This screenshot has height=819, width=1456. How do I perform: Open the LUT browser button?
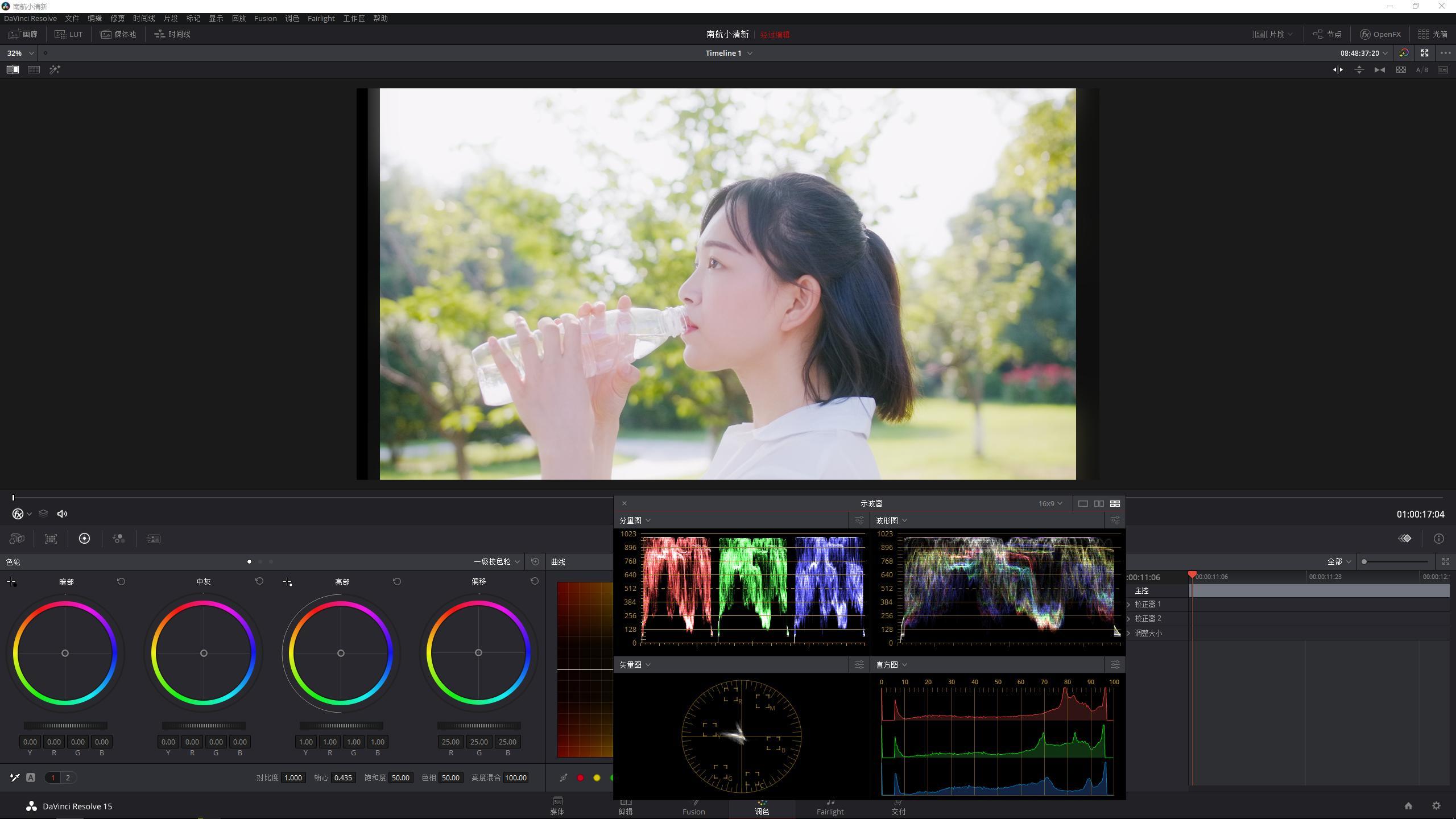point(69,34)
